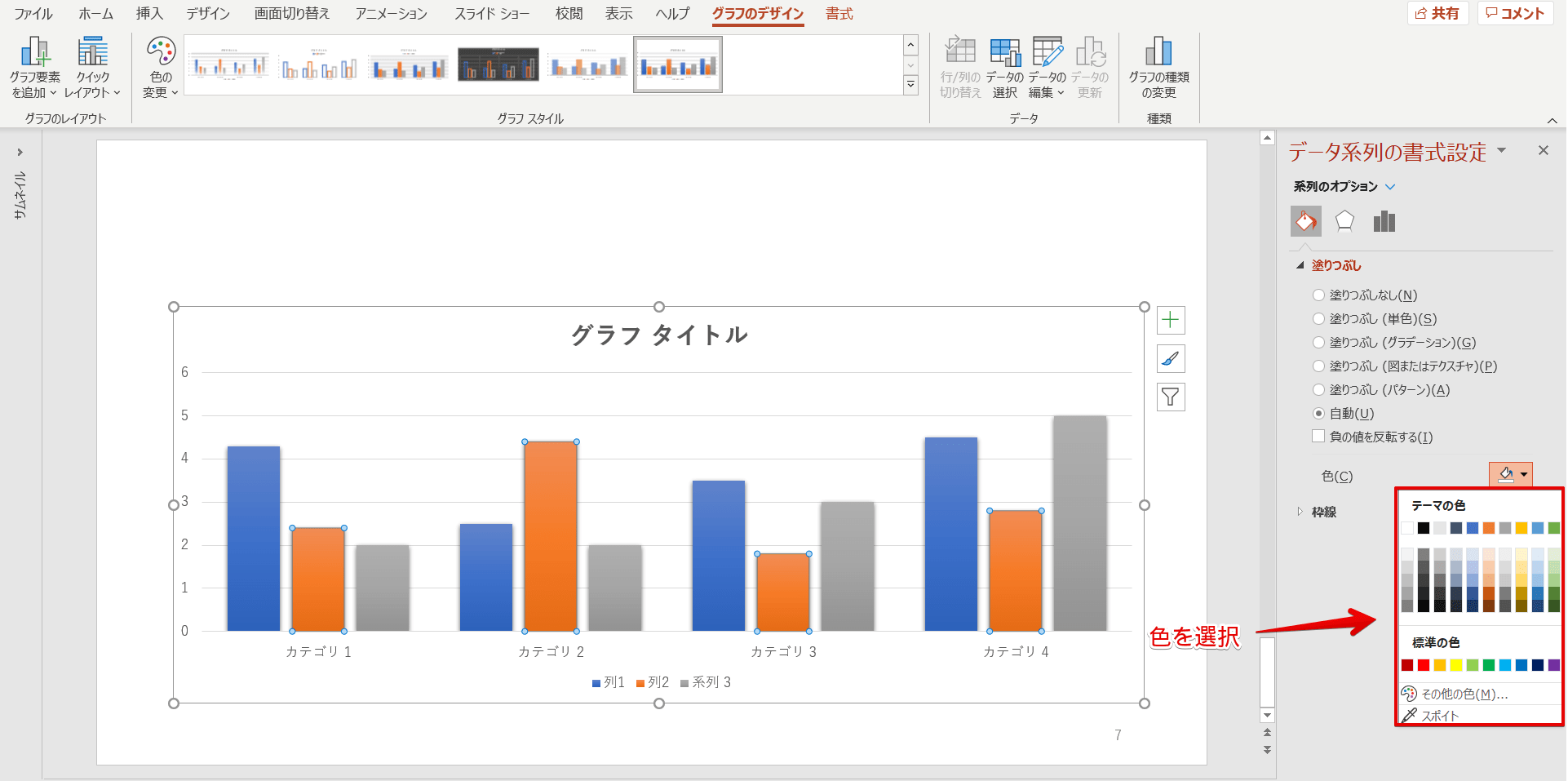
Task: Select 塗りつぶし (図またはテクスチャ) radio button
Action: (x=1318, y=366)
